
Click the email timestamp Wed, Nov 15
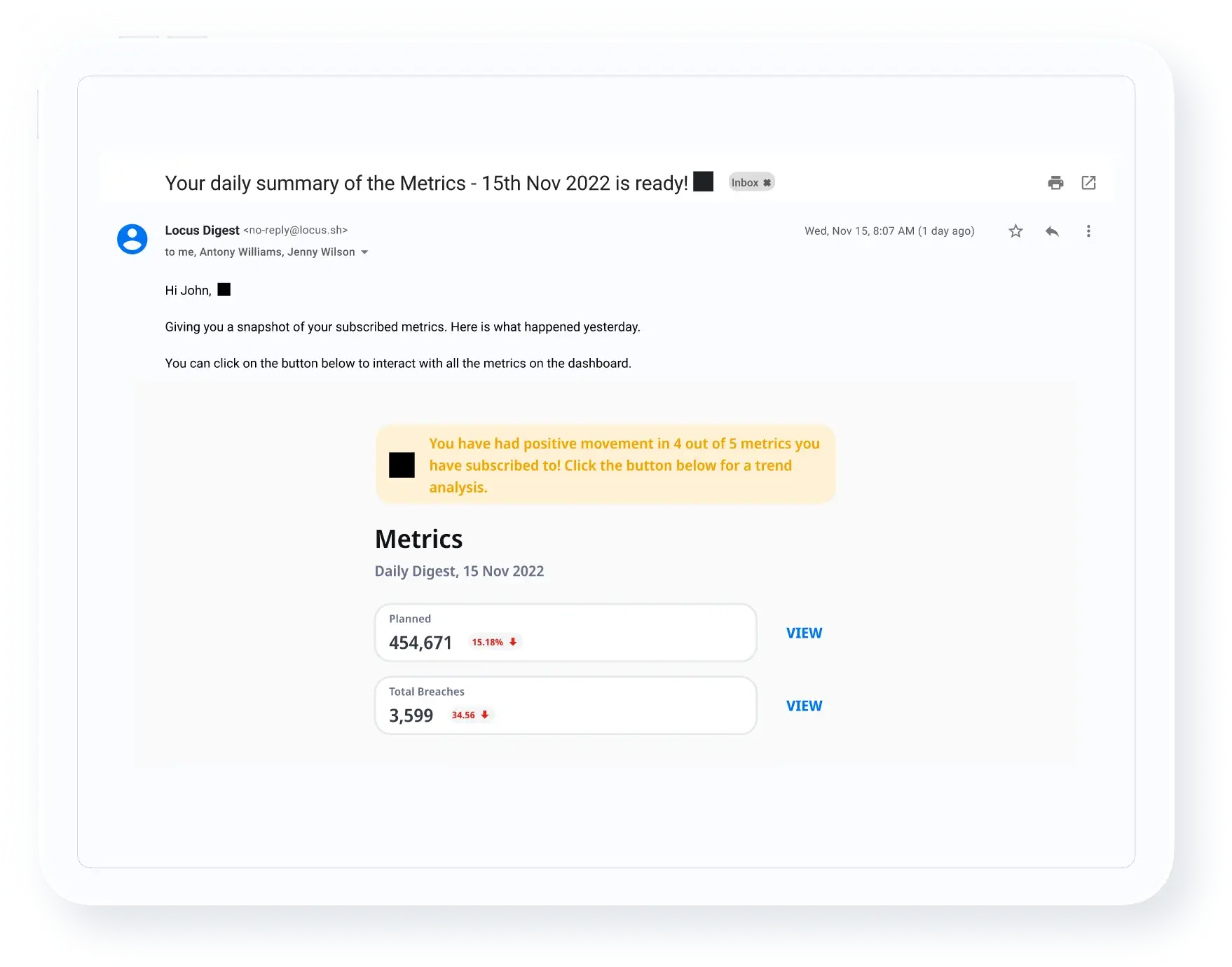889,231
